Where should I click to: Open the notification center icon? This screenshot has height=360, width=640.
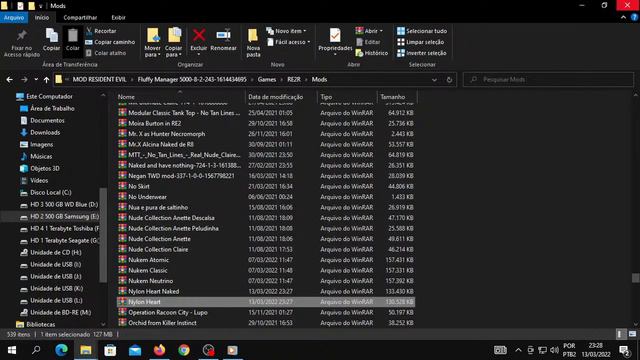coord(624,350)
